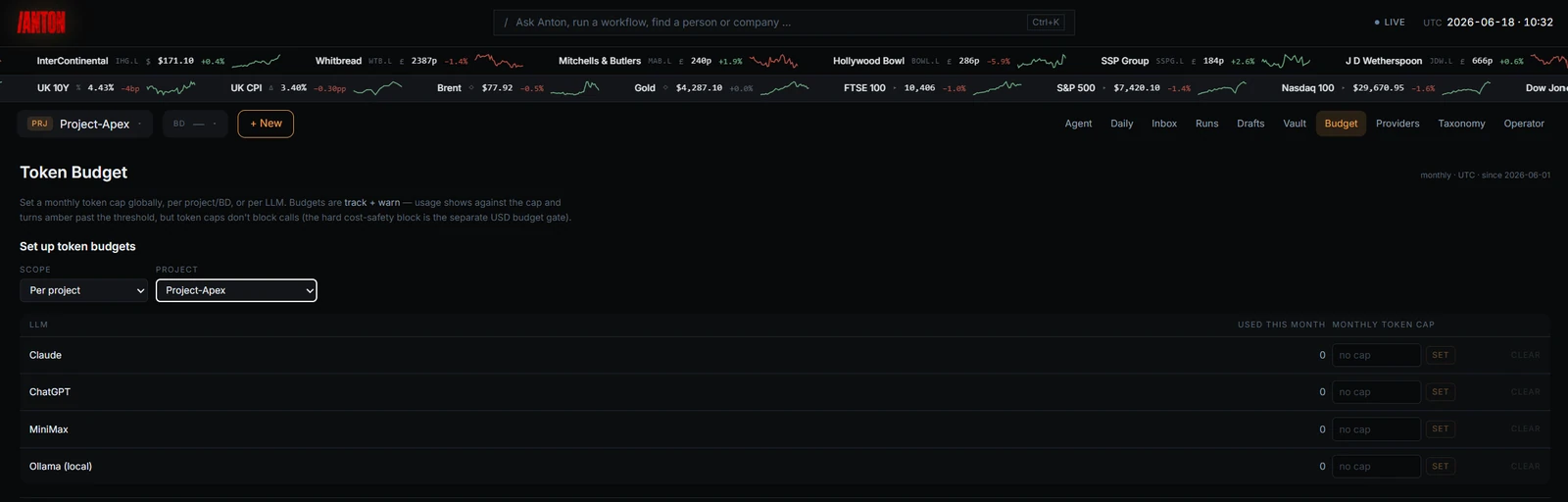Select the UK 10Y yield ticker
The width and height of the screenshot is (1568, 502).
click(116, 88)
